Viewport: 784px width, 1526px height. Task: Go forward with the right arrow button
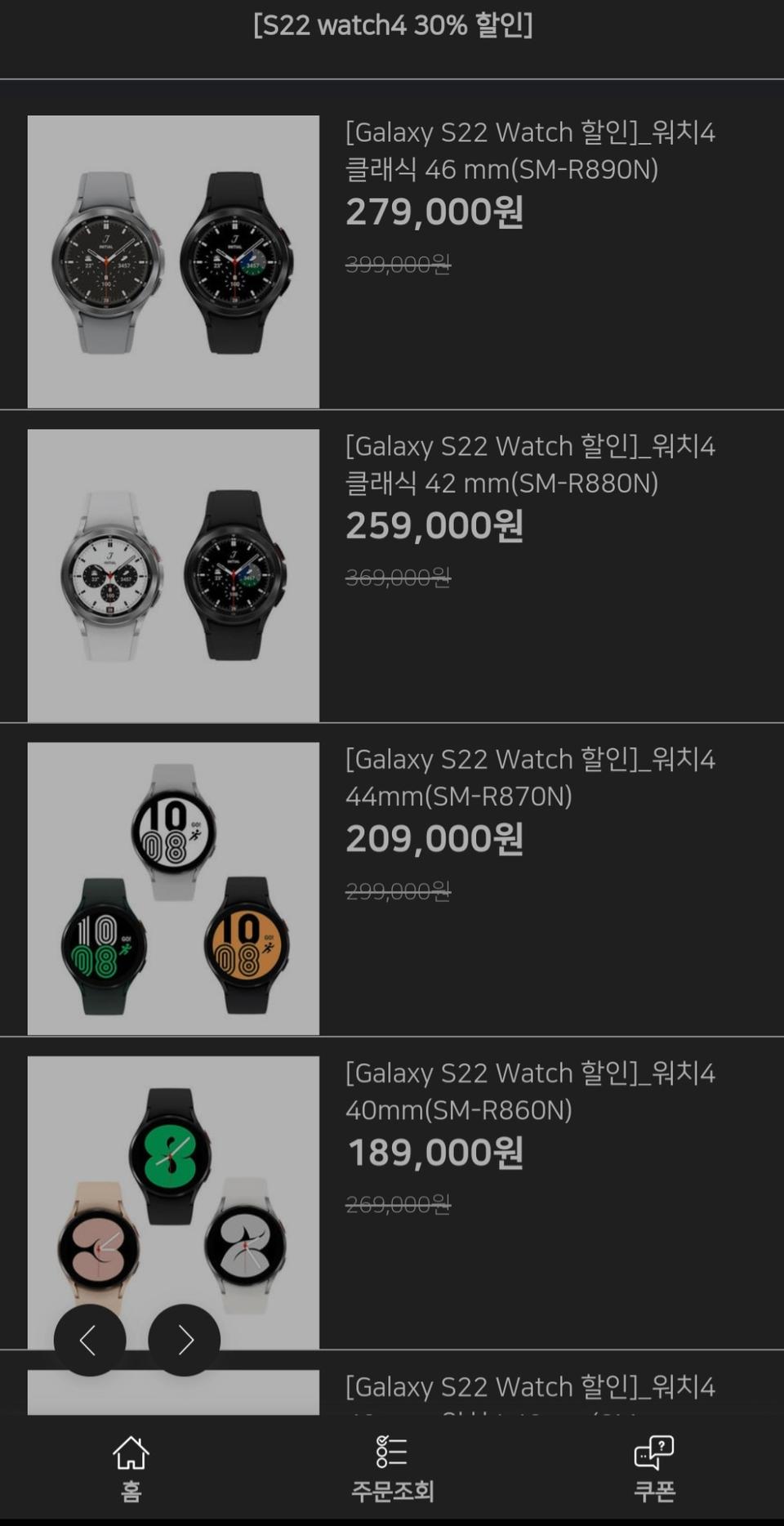click(185, 1340)
